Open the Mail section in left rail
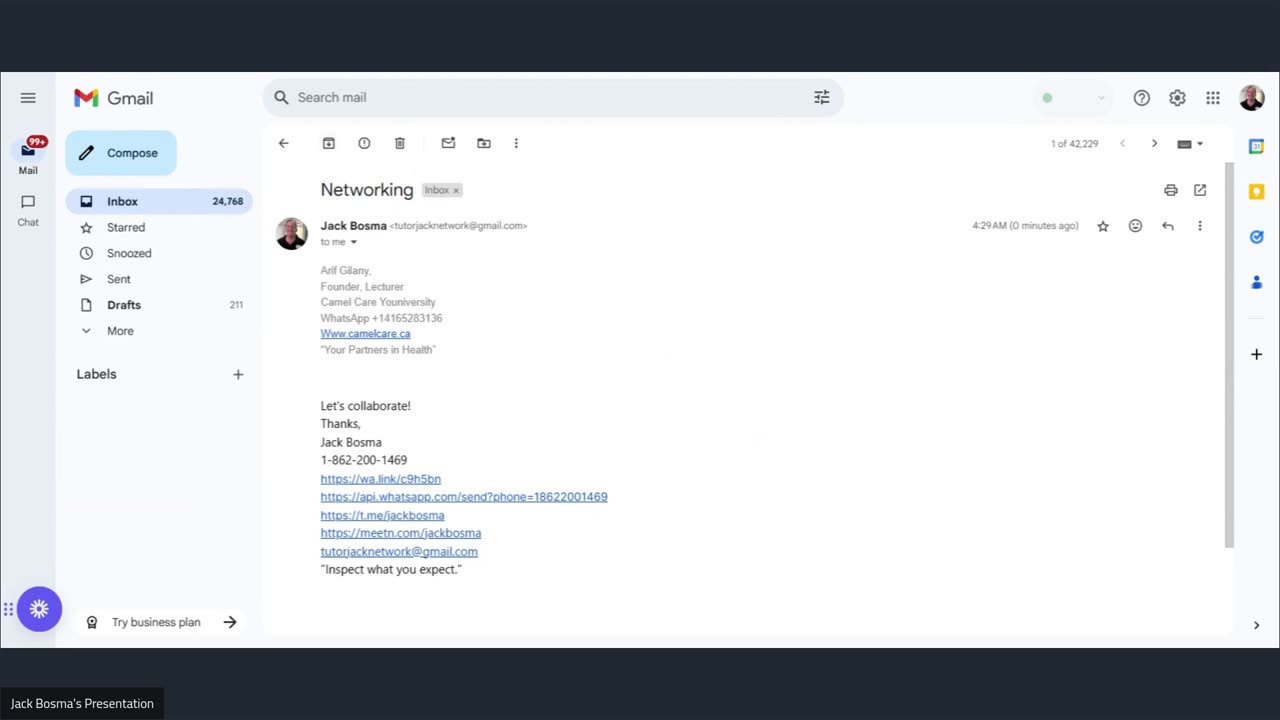The width and height of the screenshot is (1280, 720). [x=28, y=156]
